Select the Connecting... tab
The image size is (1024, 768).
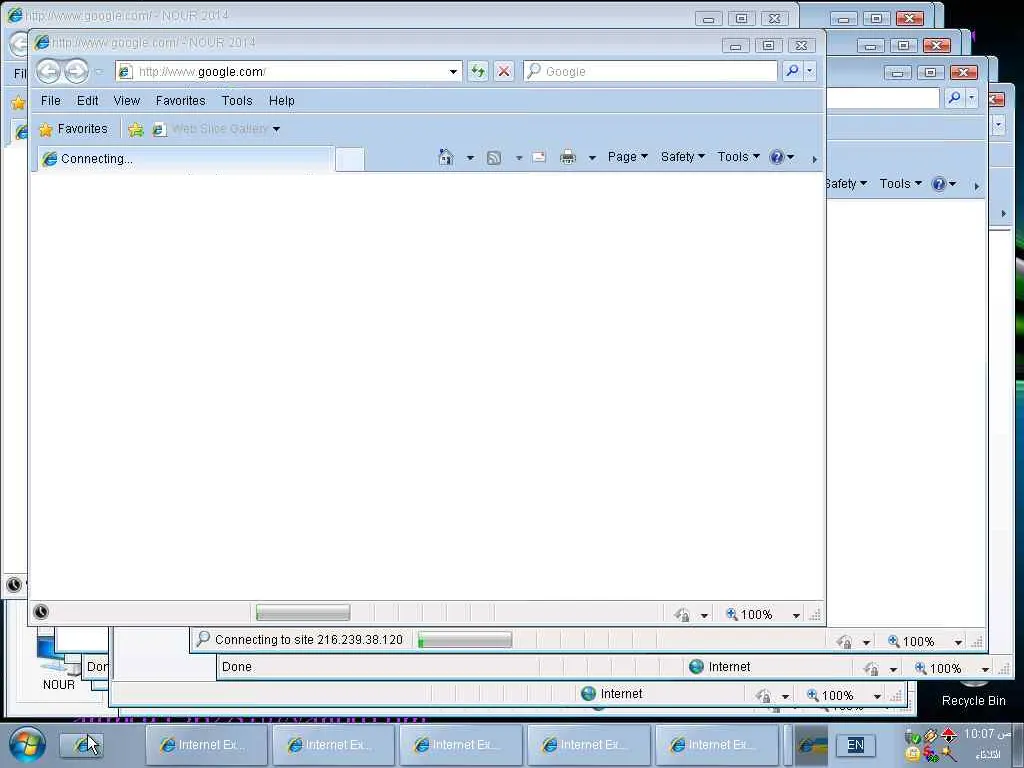click(x=185, y=159)
